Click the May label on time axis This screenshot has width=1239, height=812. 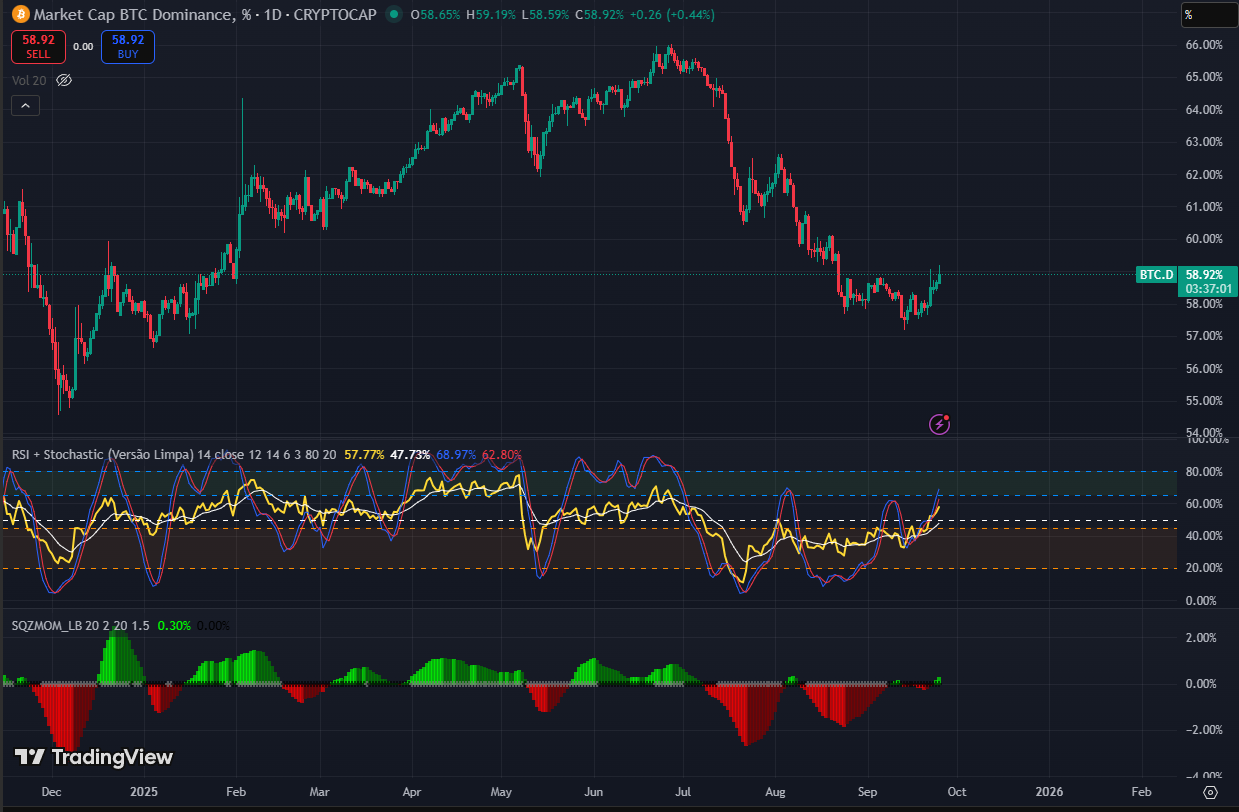pos(502,791)
